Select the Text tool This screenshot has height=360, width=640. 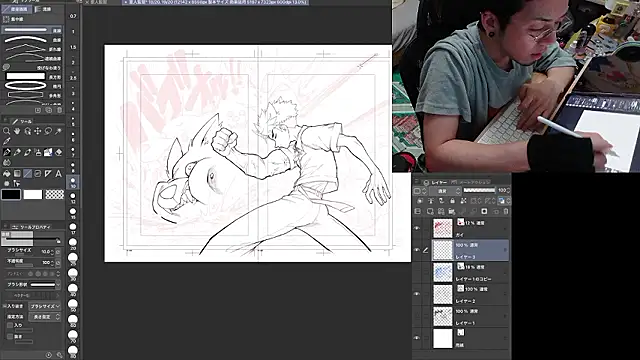coord(58,173)
